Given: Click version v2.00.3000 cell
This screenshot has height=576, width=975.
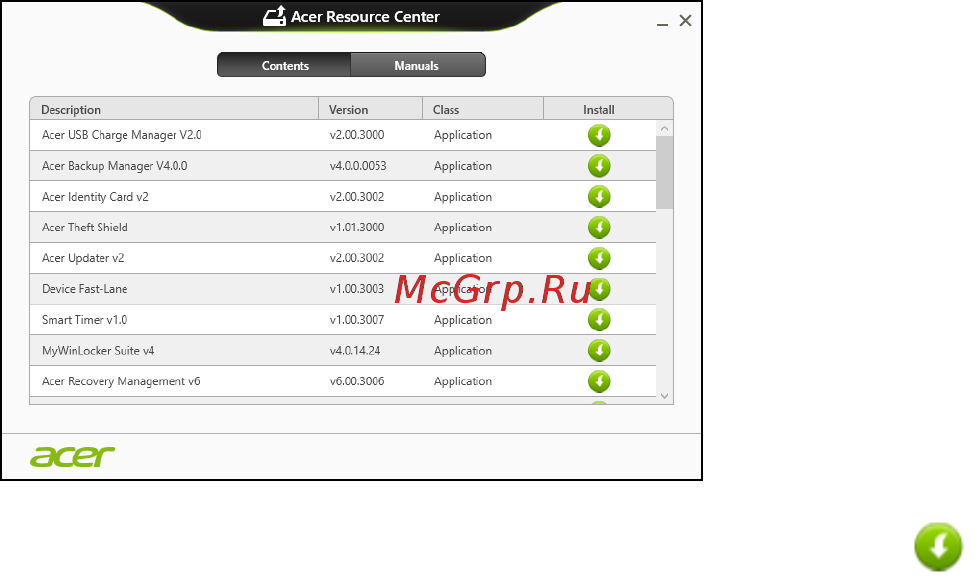Looking at the screenshot, I should [357, 135].
